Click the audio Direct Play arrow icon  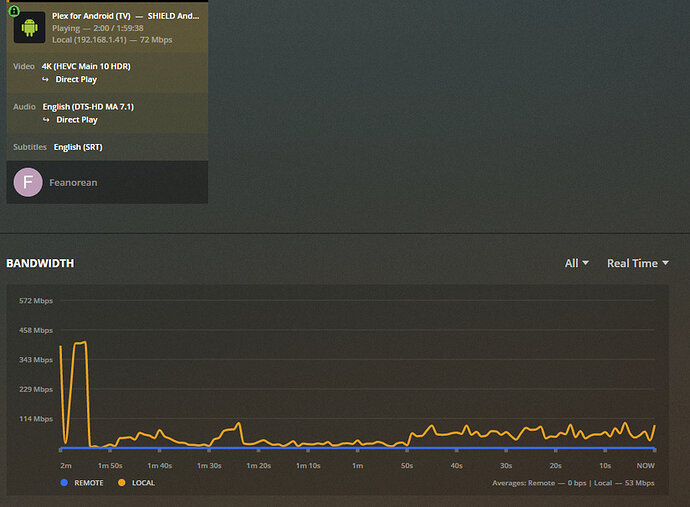pos(46,120)
